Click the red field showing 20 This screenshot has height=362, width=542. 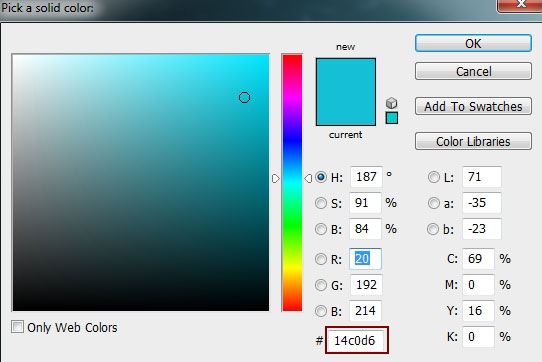click(365, 259)
